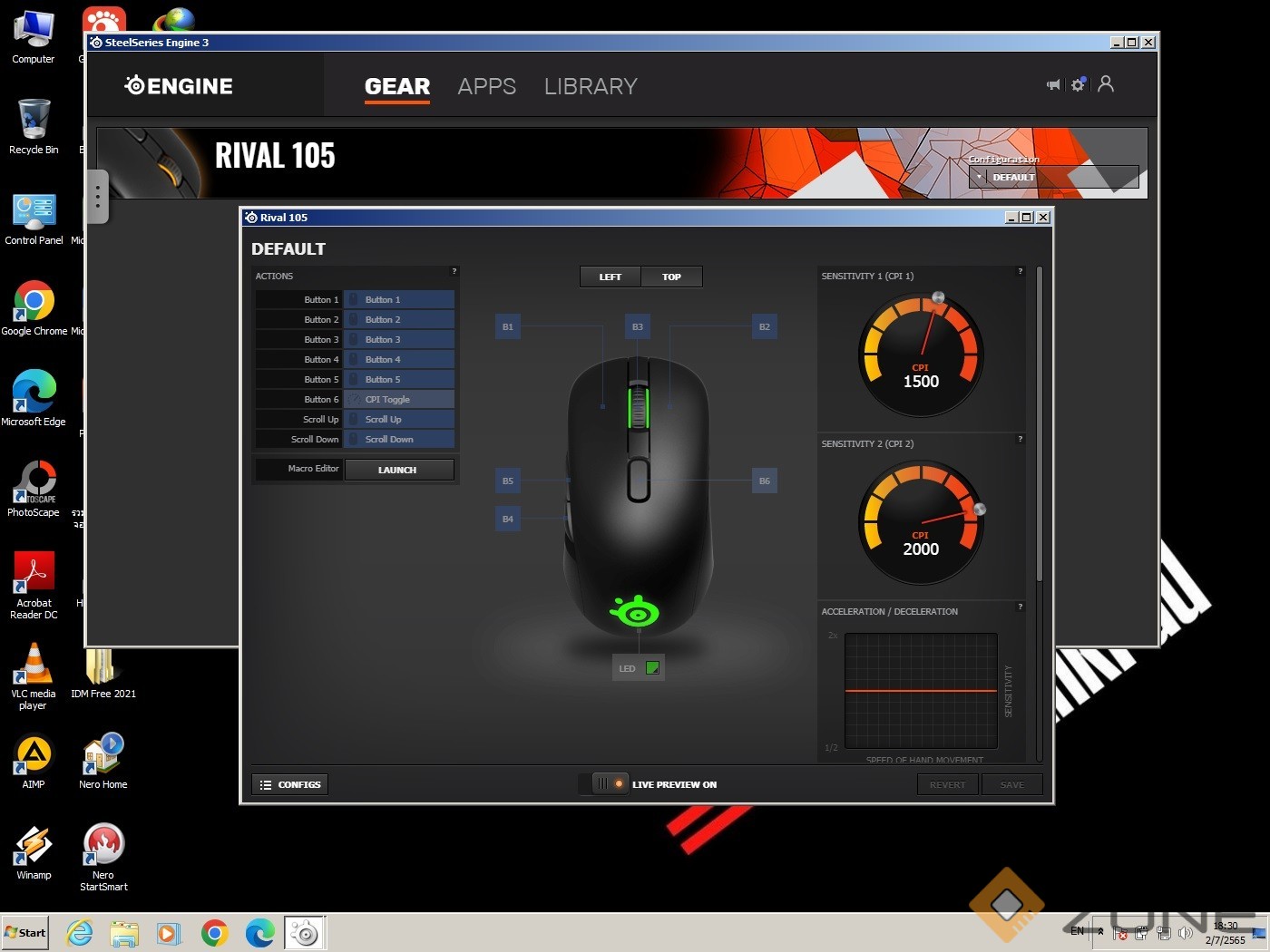Open the Acceleration / Deceleration help icon

click(x=1020, y=607)
